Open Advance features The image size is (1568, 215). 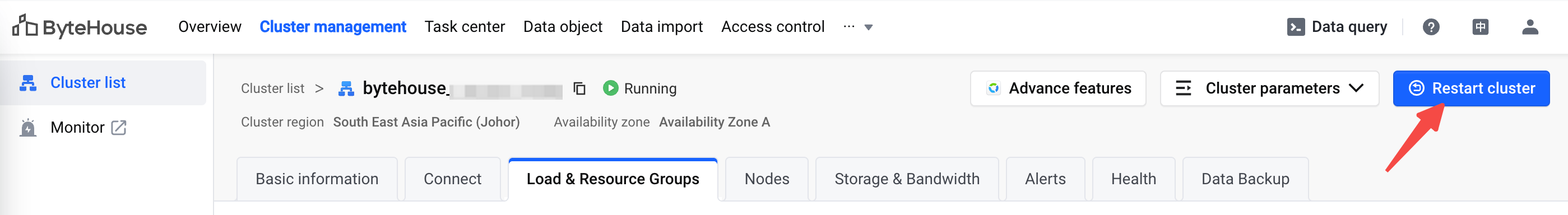click(1058, 88)
